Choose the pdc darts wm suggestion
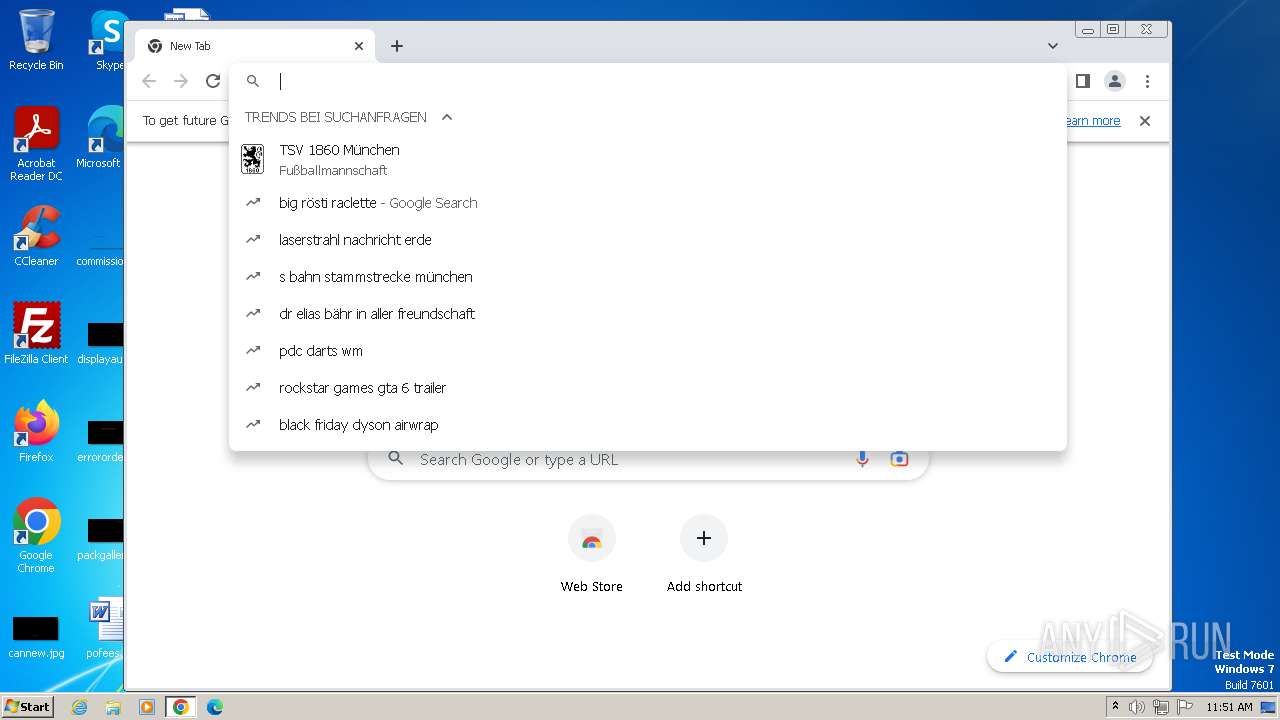Screen dimensions: 1280x720 (647, 351)
